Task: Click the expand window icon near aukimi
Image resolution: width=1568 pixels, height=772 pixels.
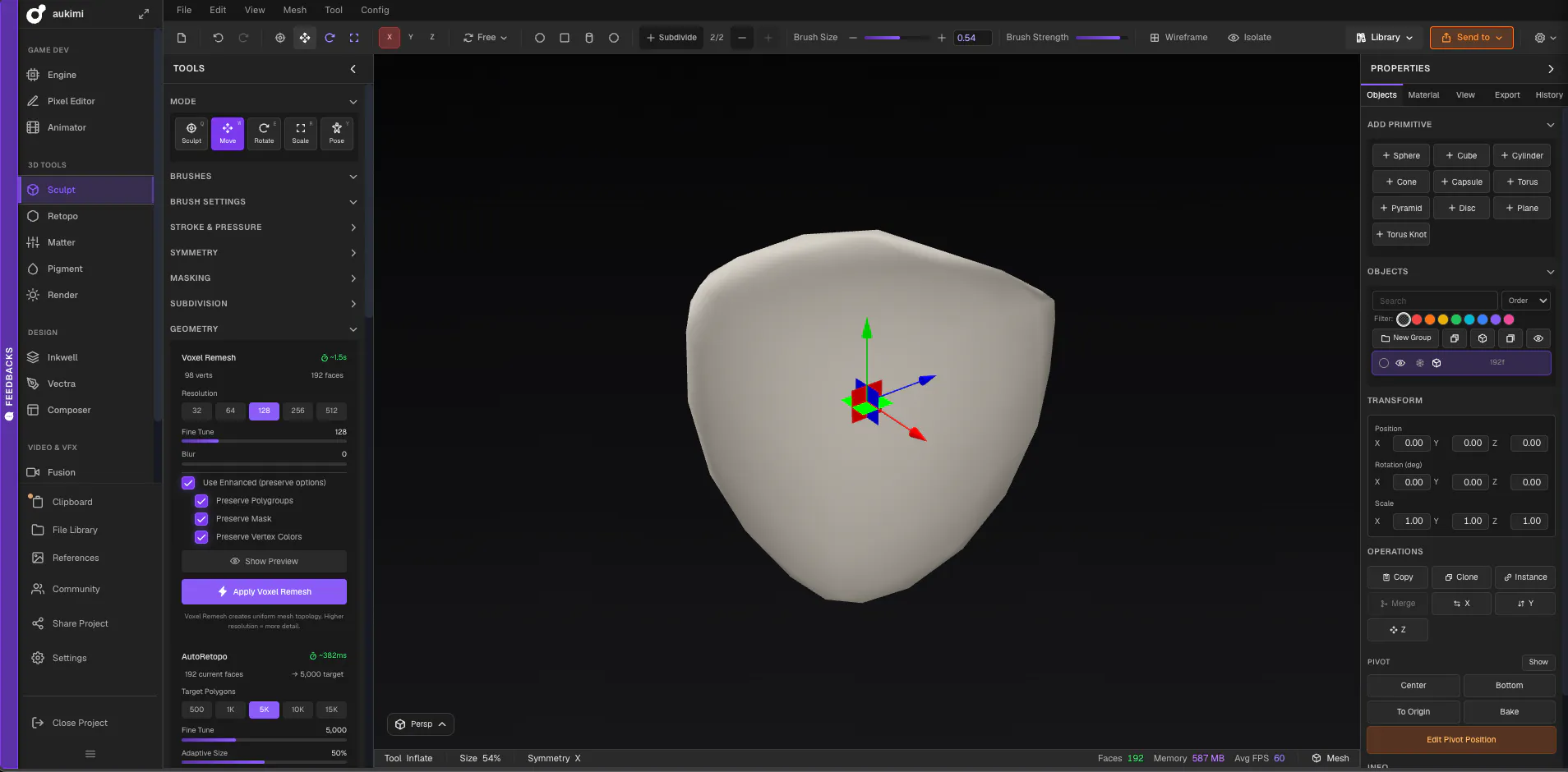Action: coord(144,14)
